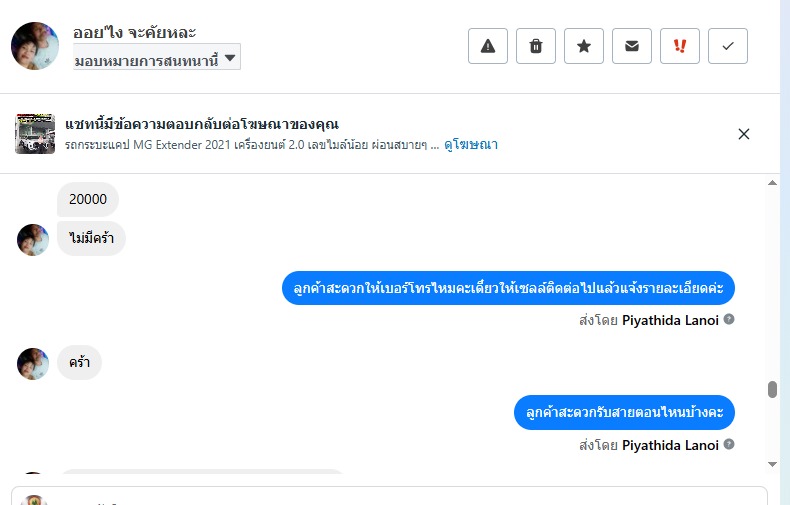Click info icon beside last Piyathida Lanoi

pyautogui.click(x=729, y=444)
